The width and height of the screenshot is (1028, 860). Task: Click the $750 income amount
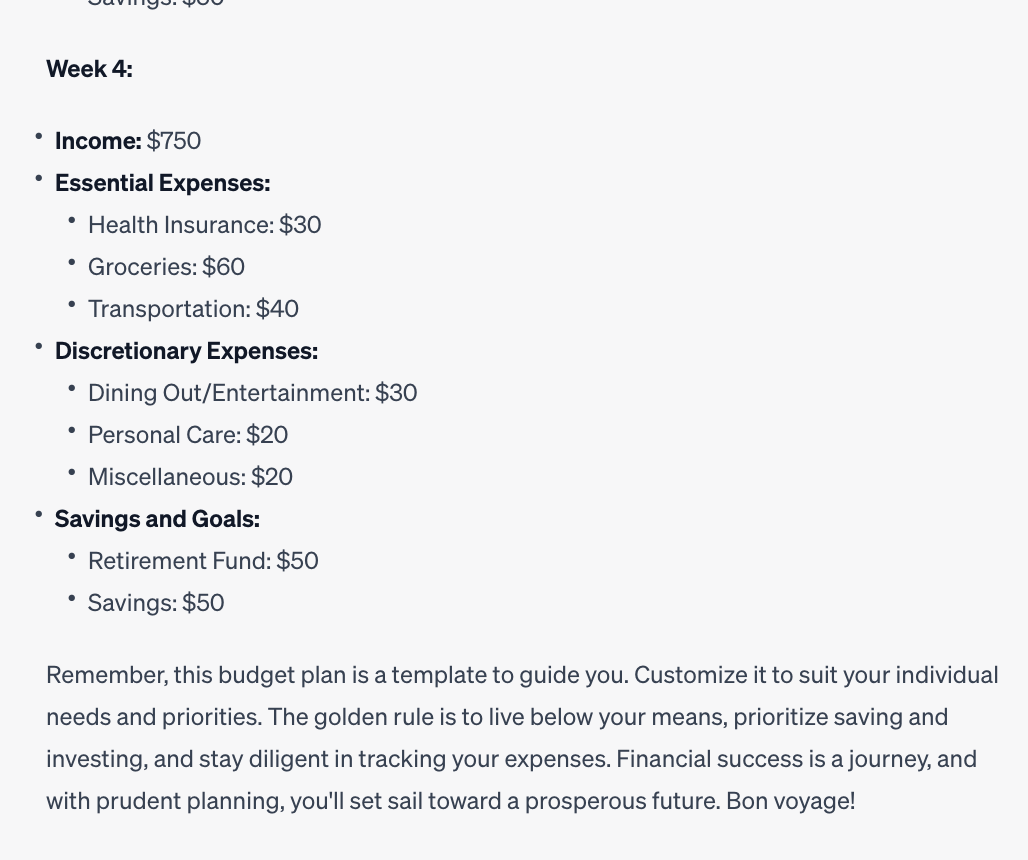pos(174,141)
